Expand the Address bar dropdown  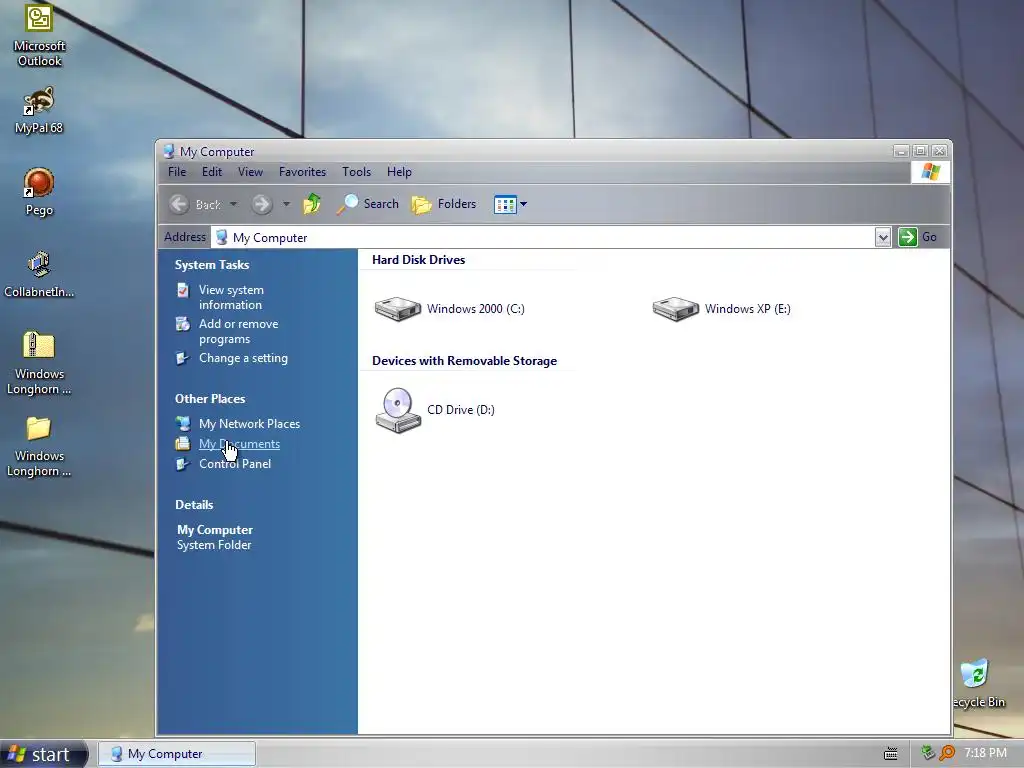tap(882, 238)
